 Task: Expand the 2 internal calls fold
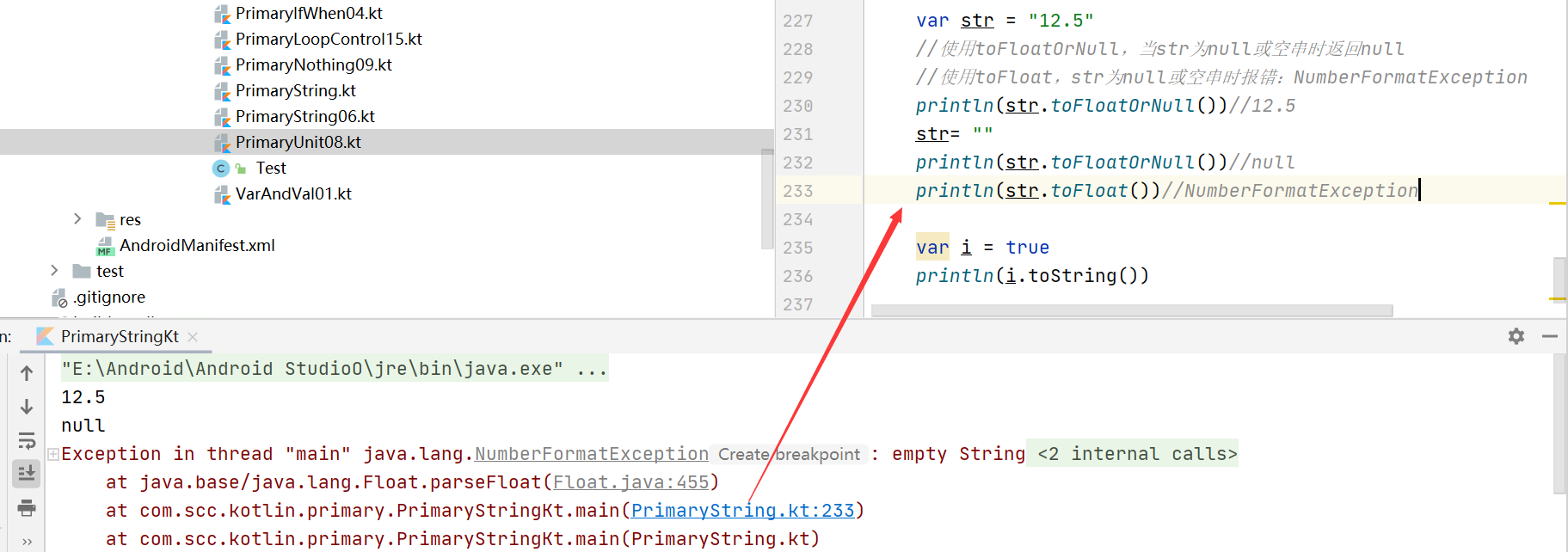1137,454
